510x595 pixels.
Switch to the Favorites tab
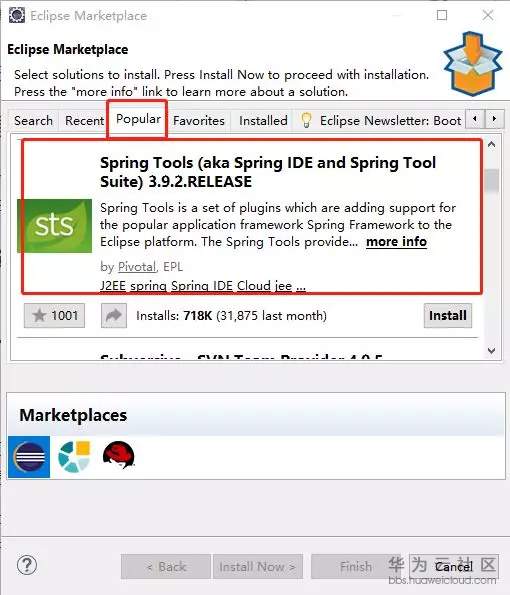tap(199, 121)
